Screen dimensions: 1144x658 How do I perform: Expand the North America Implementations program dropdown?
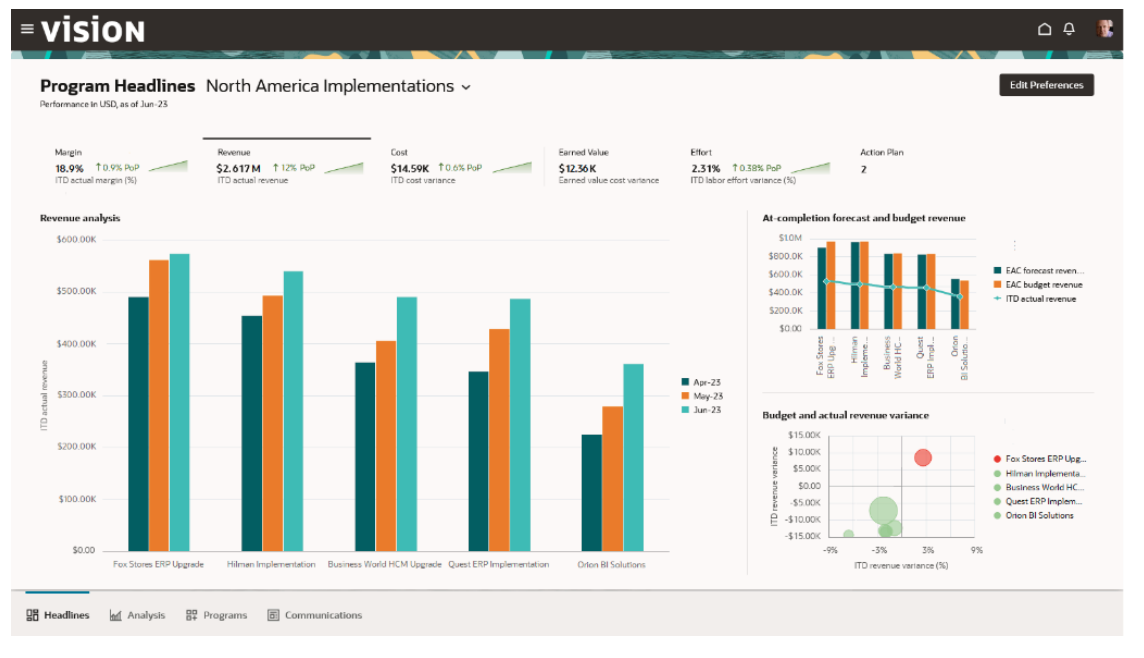(466, 88)
